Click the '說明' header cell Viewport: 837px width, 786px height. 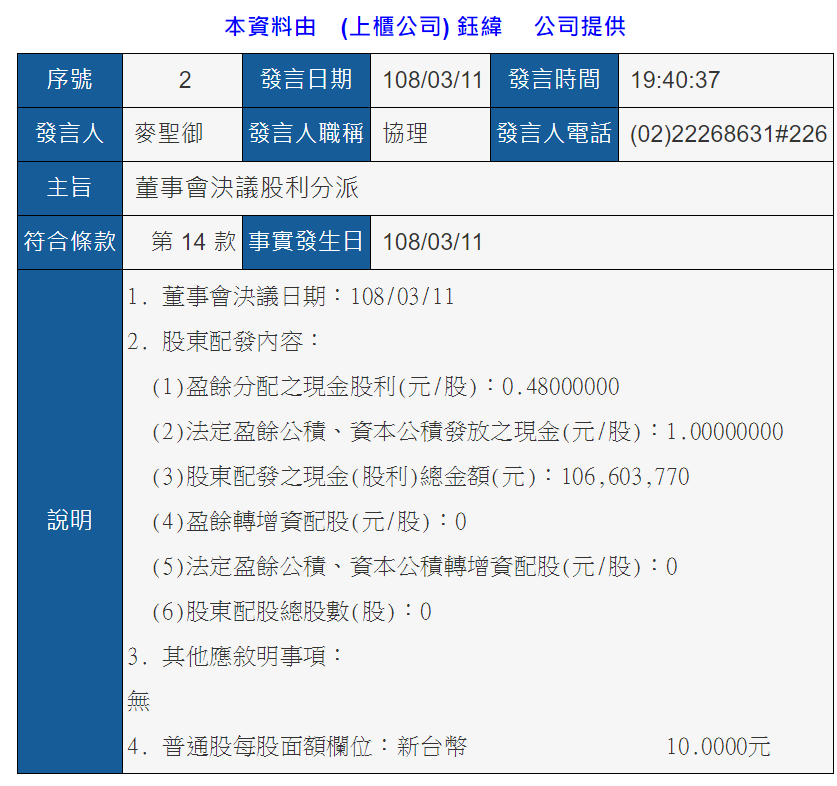click(70, 521)
